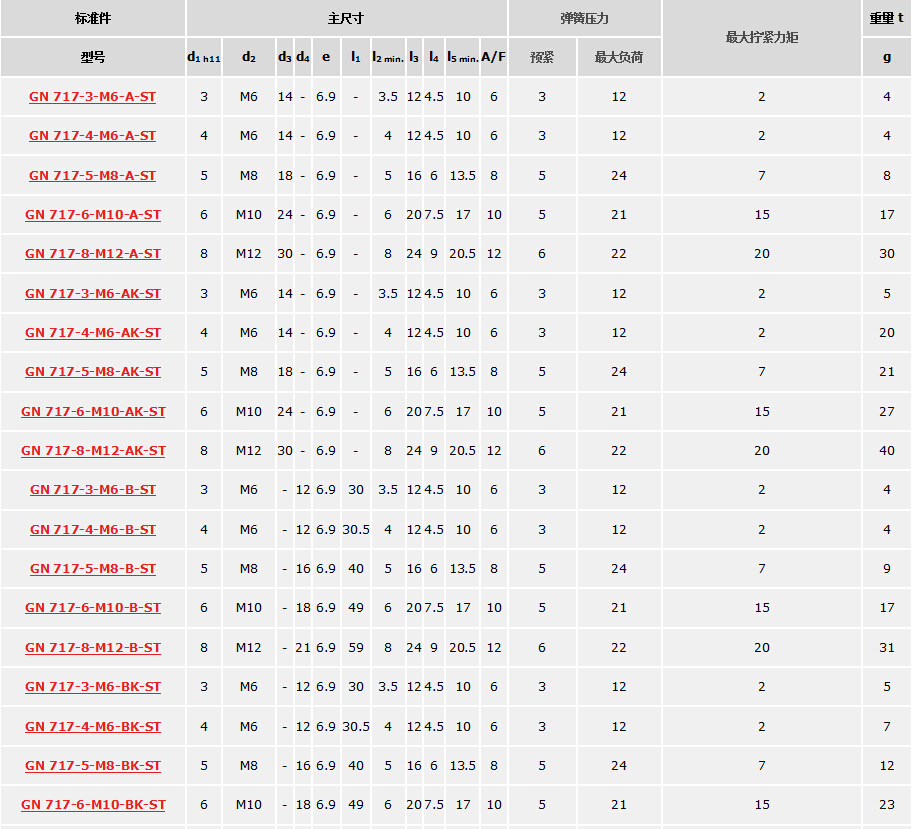This screenshot has width=913, height=829.
Task: Open the GN 717-6-M10-AK-ST link
Action: pyautogui.click(x=93, y=412)
